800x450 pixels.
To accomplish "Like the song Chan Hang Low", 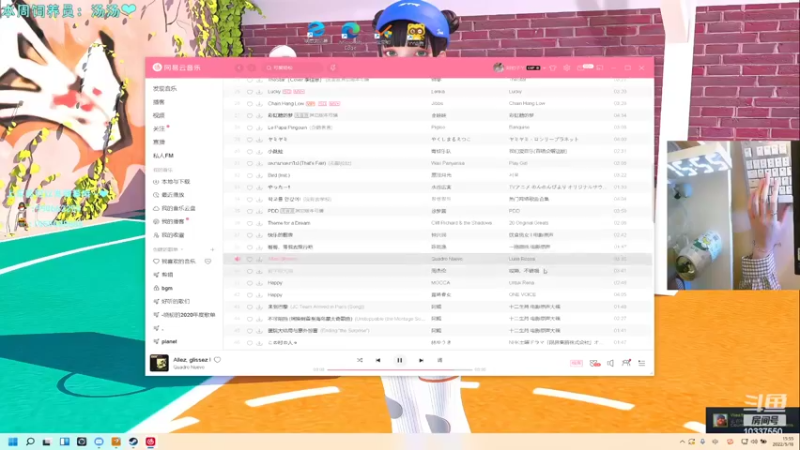I will click(249, 104).
